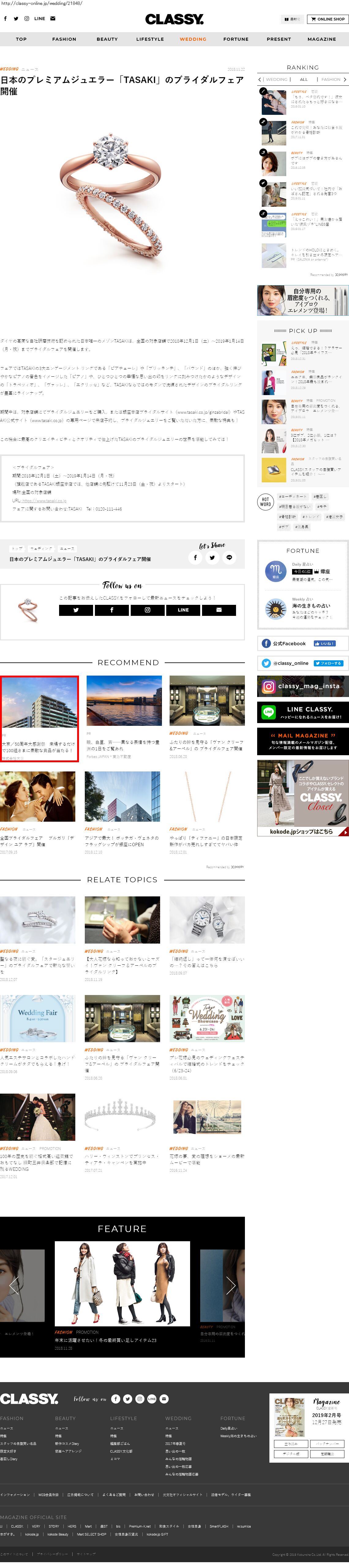Screen dimensions: 349x1568
Task: Follow on Facebook in the Follow us on bar
Action: (111, 610)
